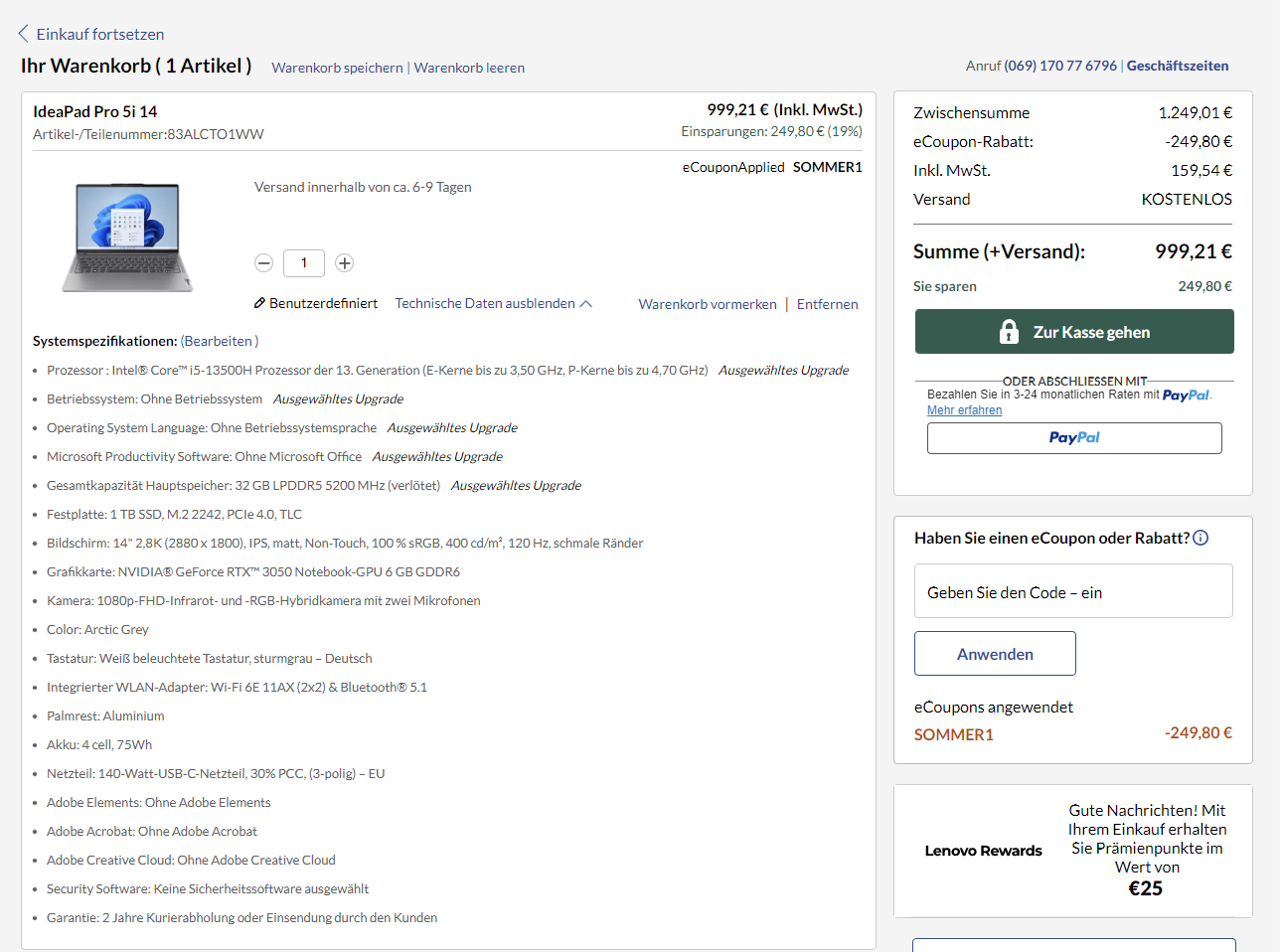Click the Einkauf fortsetzen link
This screenshot has height=952, width=1280.
100,34
